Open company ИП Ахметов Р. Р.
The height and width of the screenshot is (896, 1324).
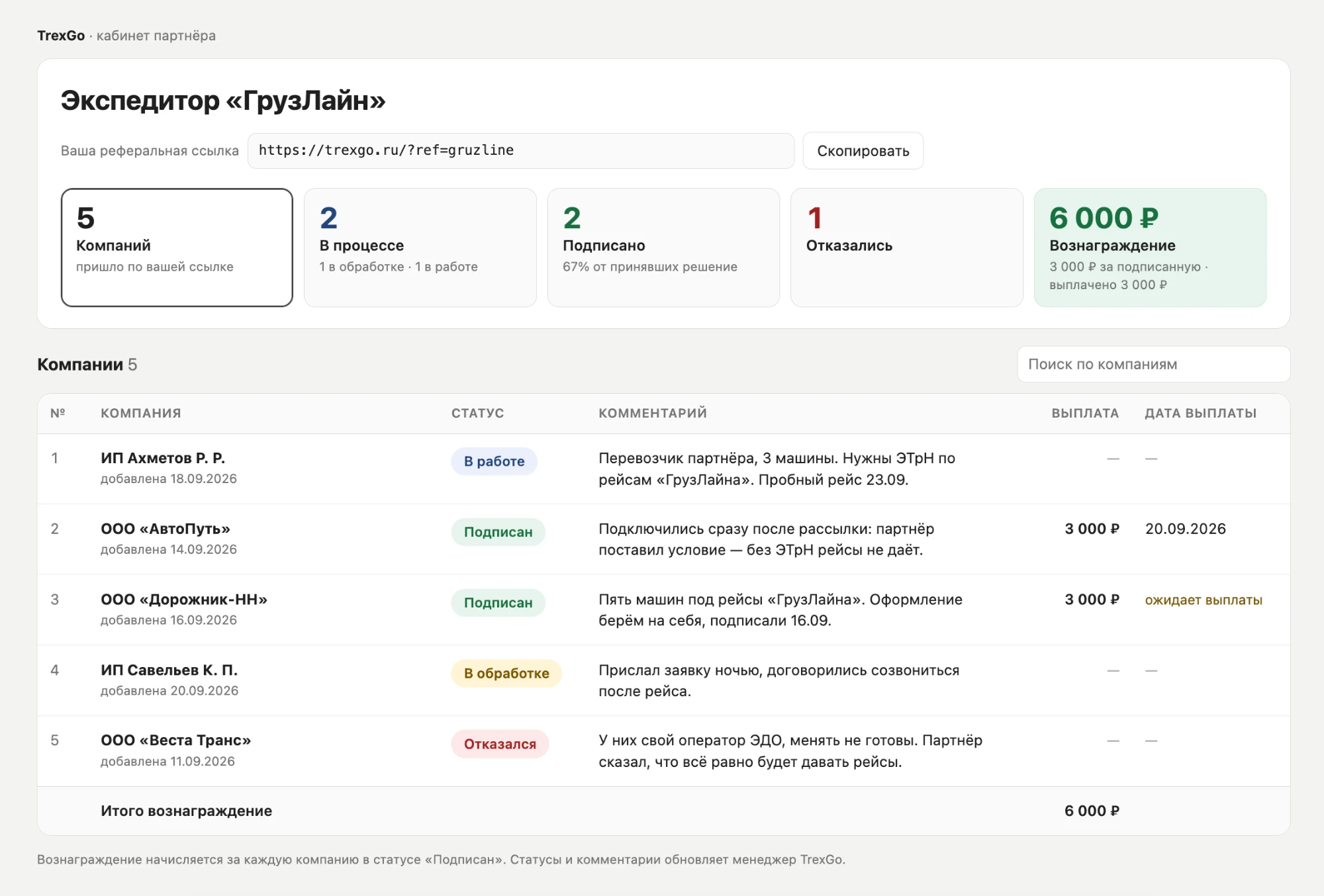tap(163, 458)
